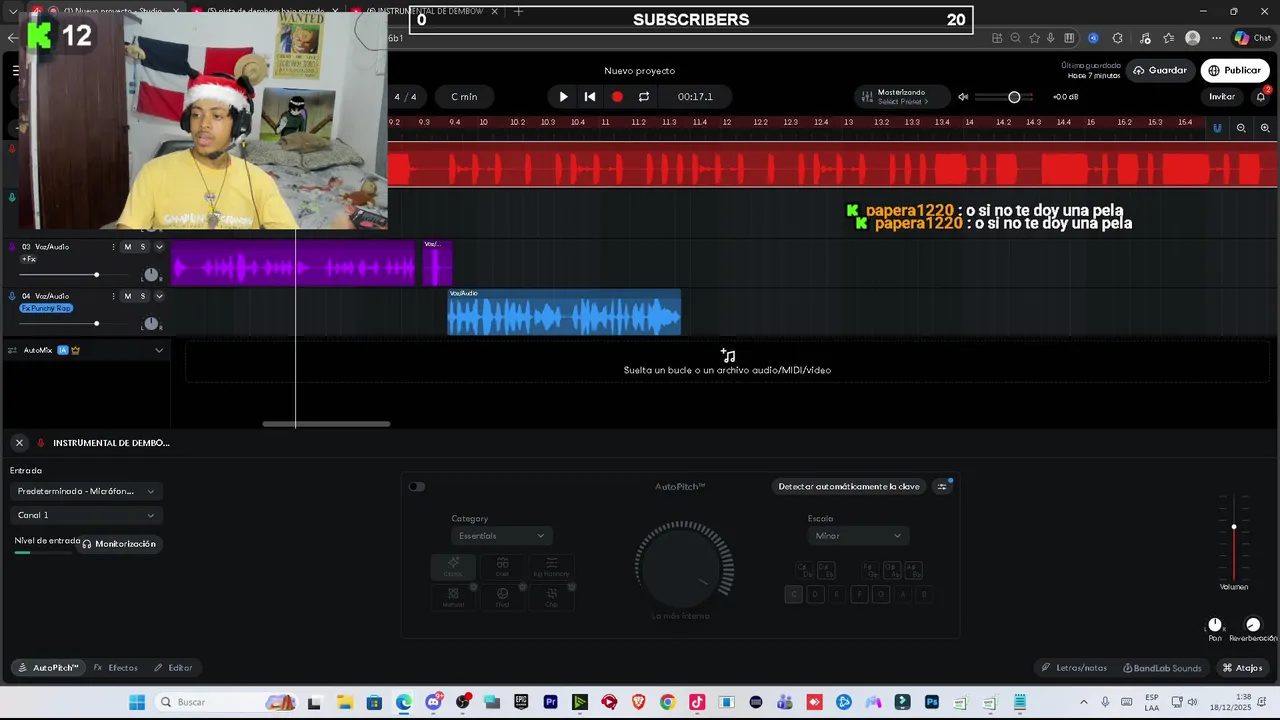1280x720 pixels.
Task: Select the Chip AutoPitch preset
Action: [x=551, y=597]
